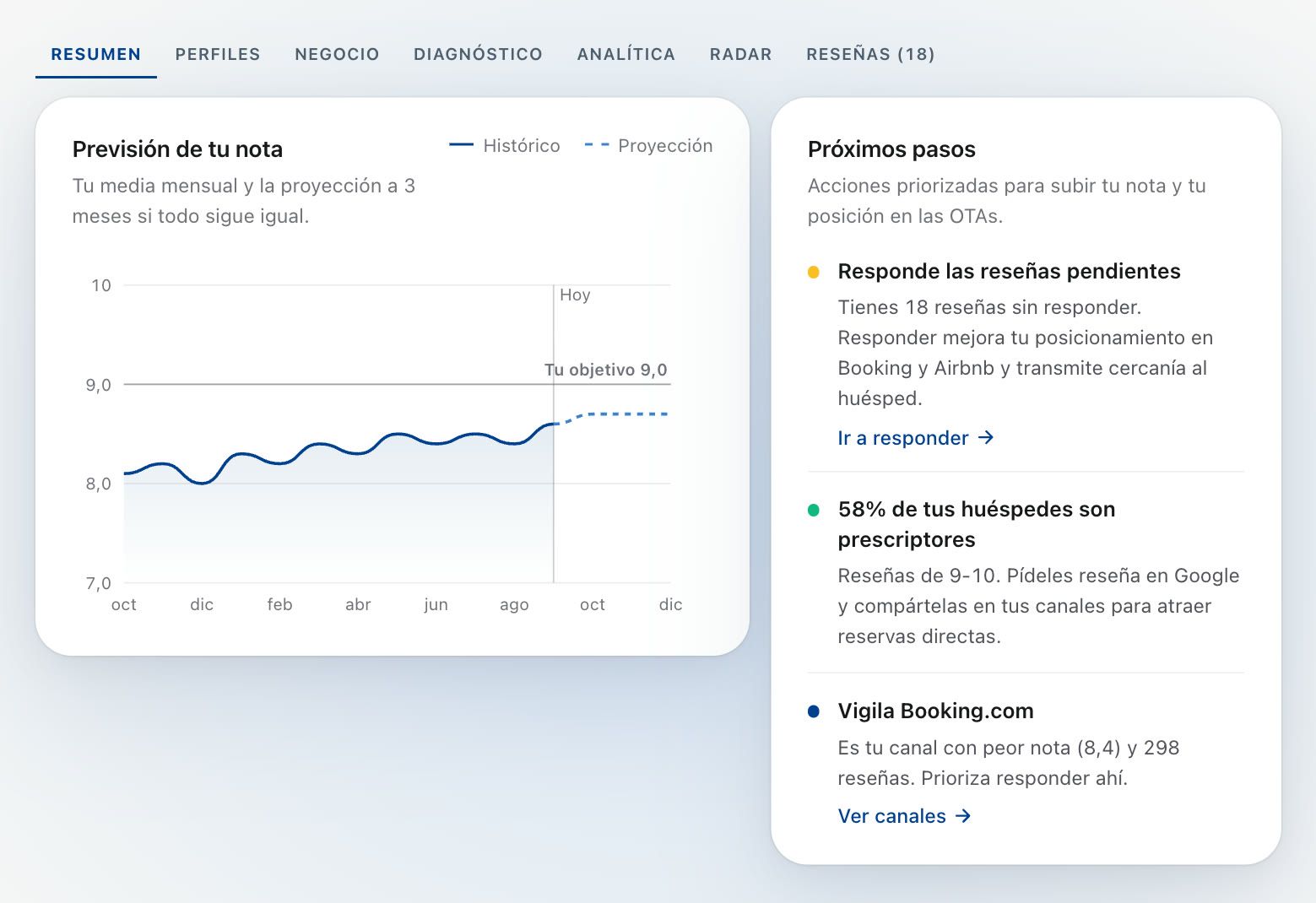Click the green dot by '58% de tus huéspedes'
This screenshot has height=903, width=1316.
click(x=814, y=510)
